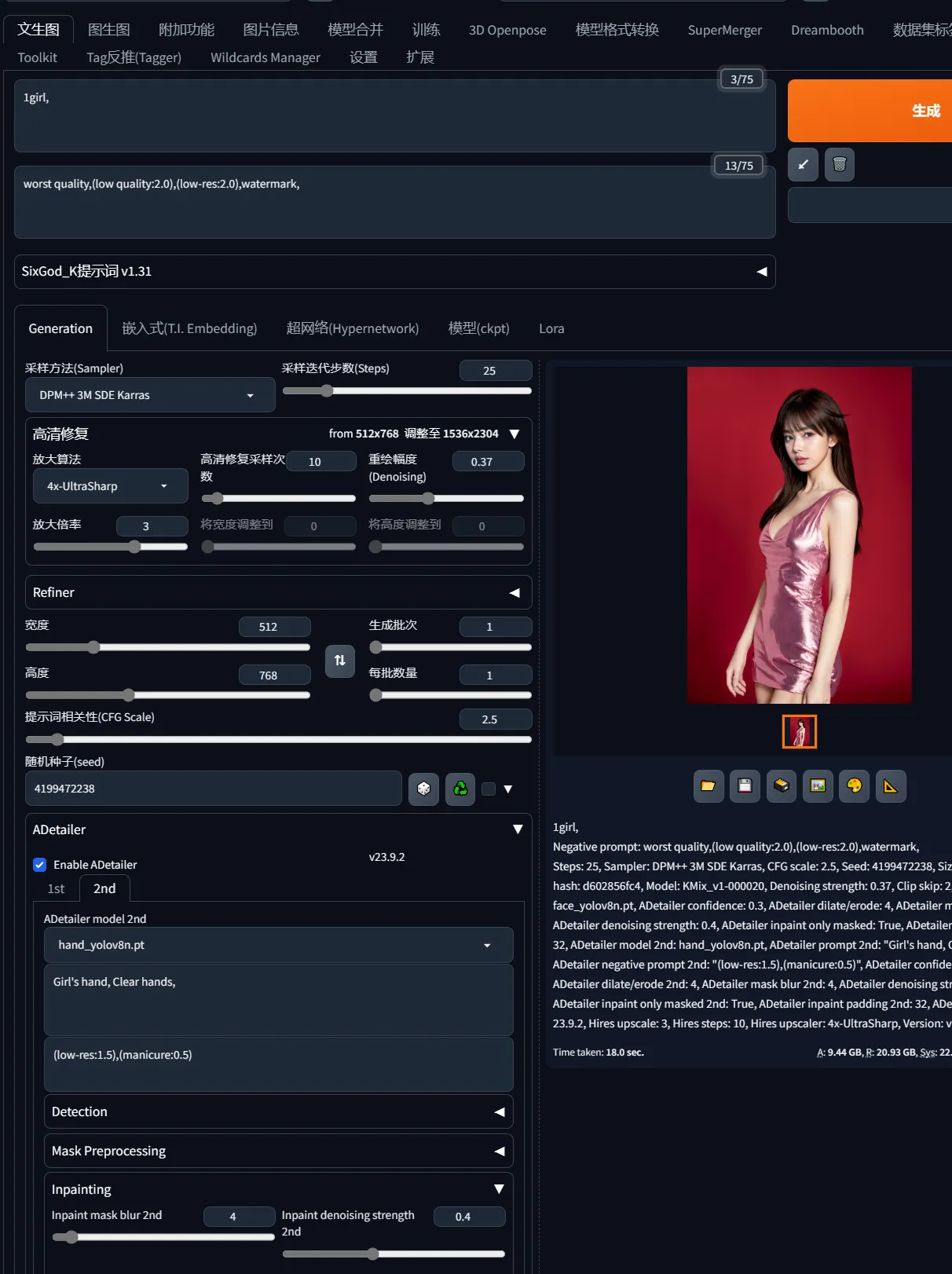Image resolution: width=952 pixels, height=1274 pixels.
Task: Open the Tag反推(Tagger) tab
Action: [134, 57]
